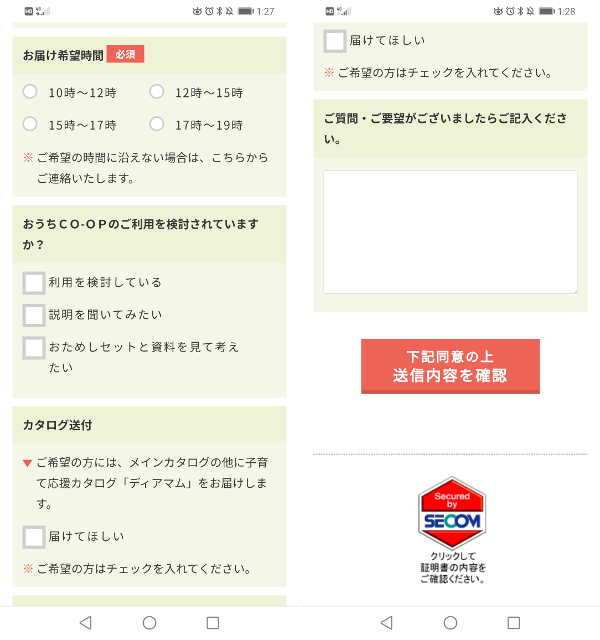Tap the red triangle marker beside catalog note
600x640 pixels.
tap(27, 463)
